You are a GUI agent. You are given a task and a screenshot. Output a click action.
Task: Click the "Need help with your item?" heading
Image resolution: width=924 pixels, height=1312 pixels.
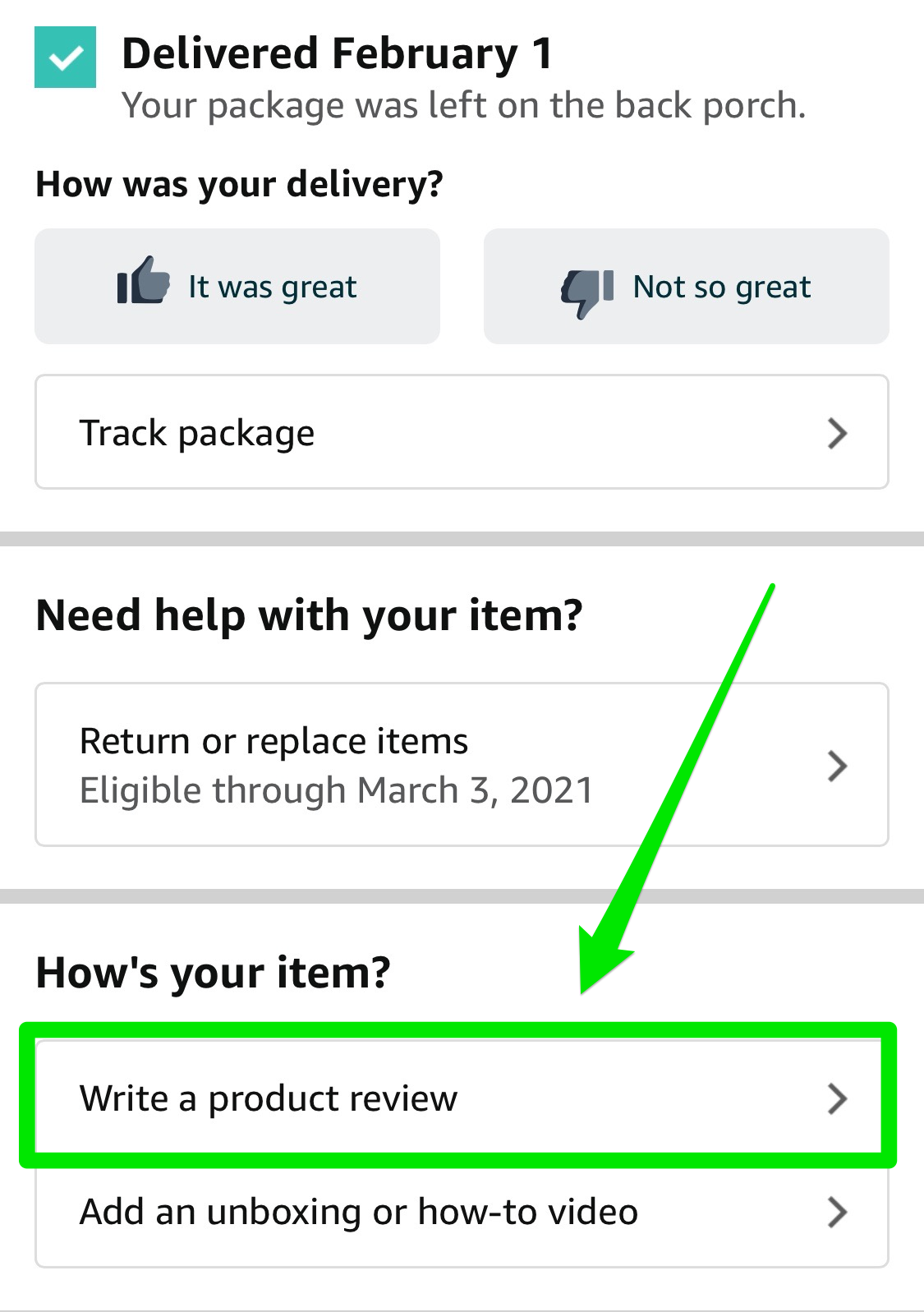point(309,615)
